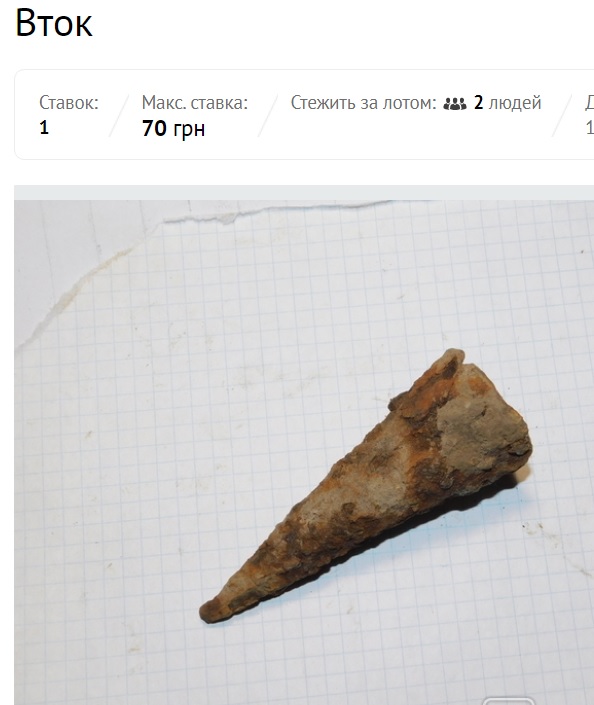The width and height of the screenshot is (594, 705).
Task: Select the "Ставок:" label
Action: (x=69, y=103)
